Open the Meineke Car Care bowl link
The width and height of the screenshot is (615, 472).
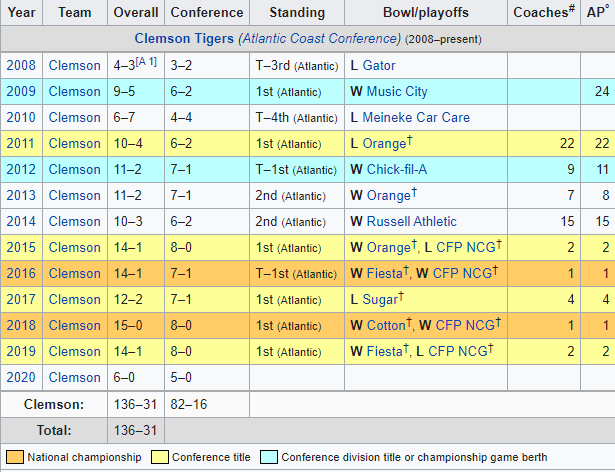(x=416, y=117)
